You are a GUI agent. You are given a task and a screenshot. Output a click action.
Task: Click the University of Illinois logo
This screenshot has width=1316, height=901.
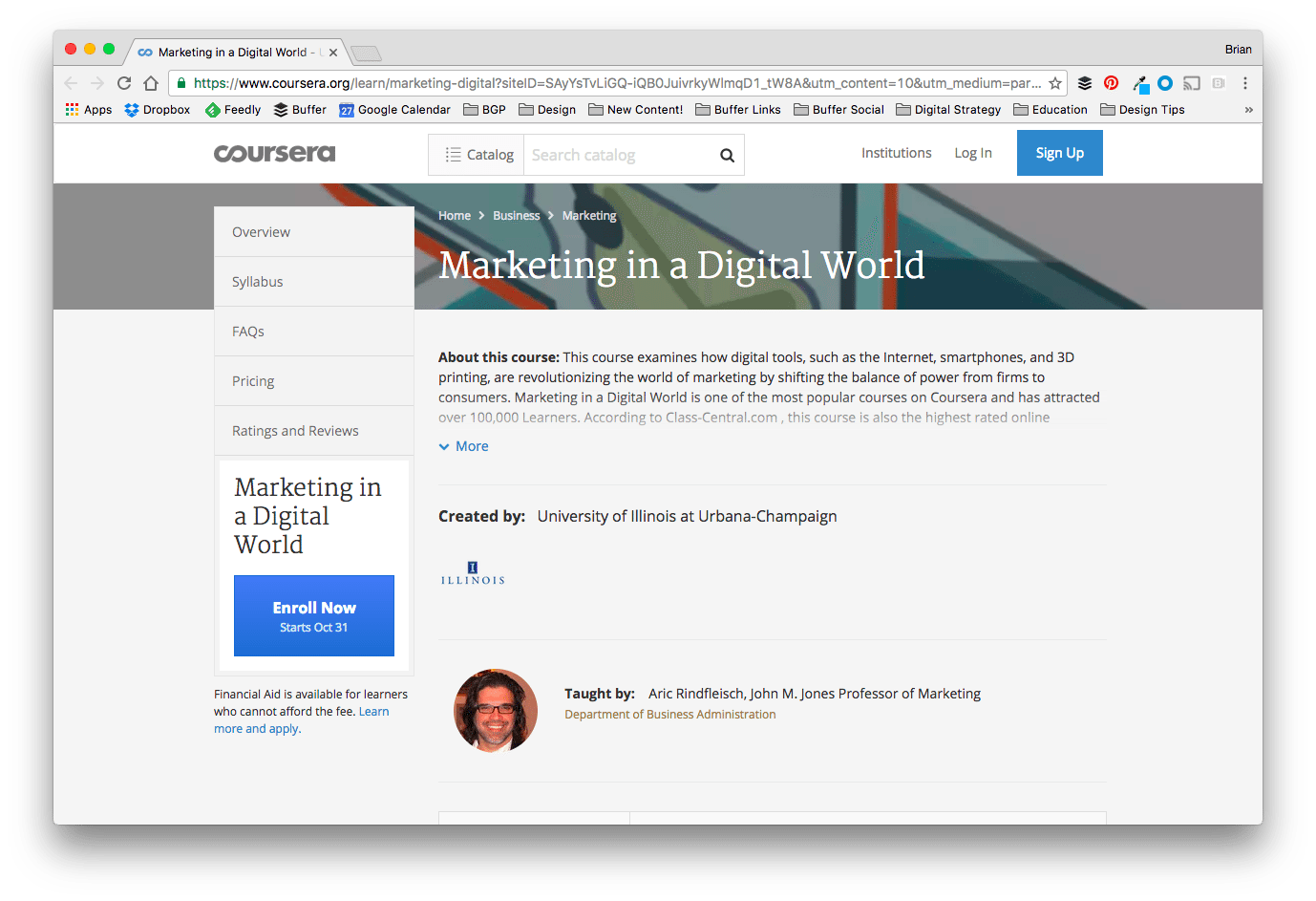pos(472,572)
